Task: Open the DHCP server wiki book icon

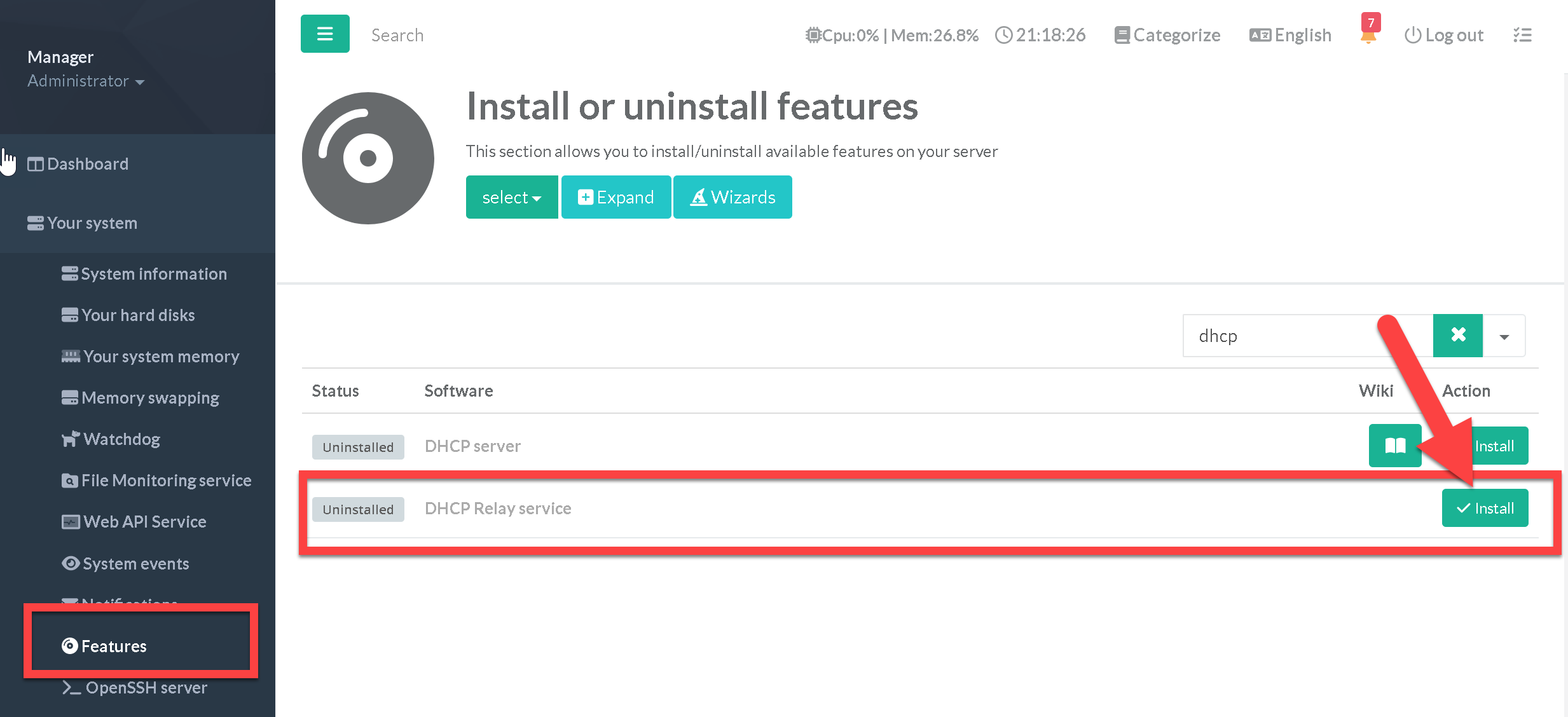Action: tap(1394, 446)
